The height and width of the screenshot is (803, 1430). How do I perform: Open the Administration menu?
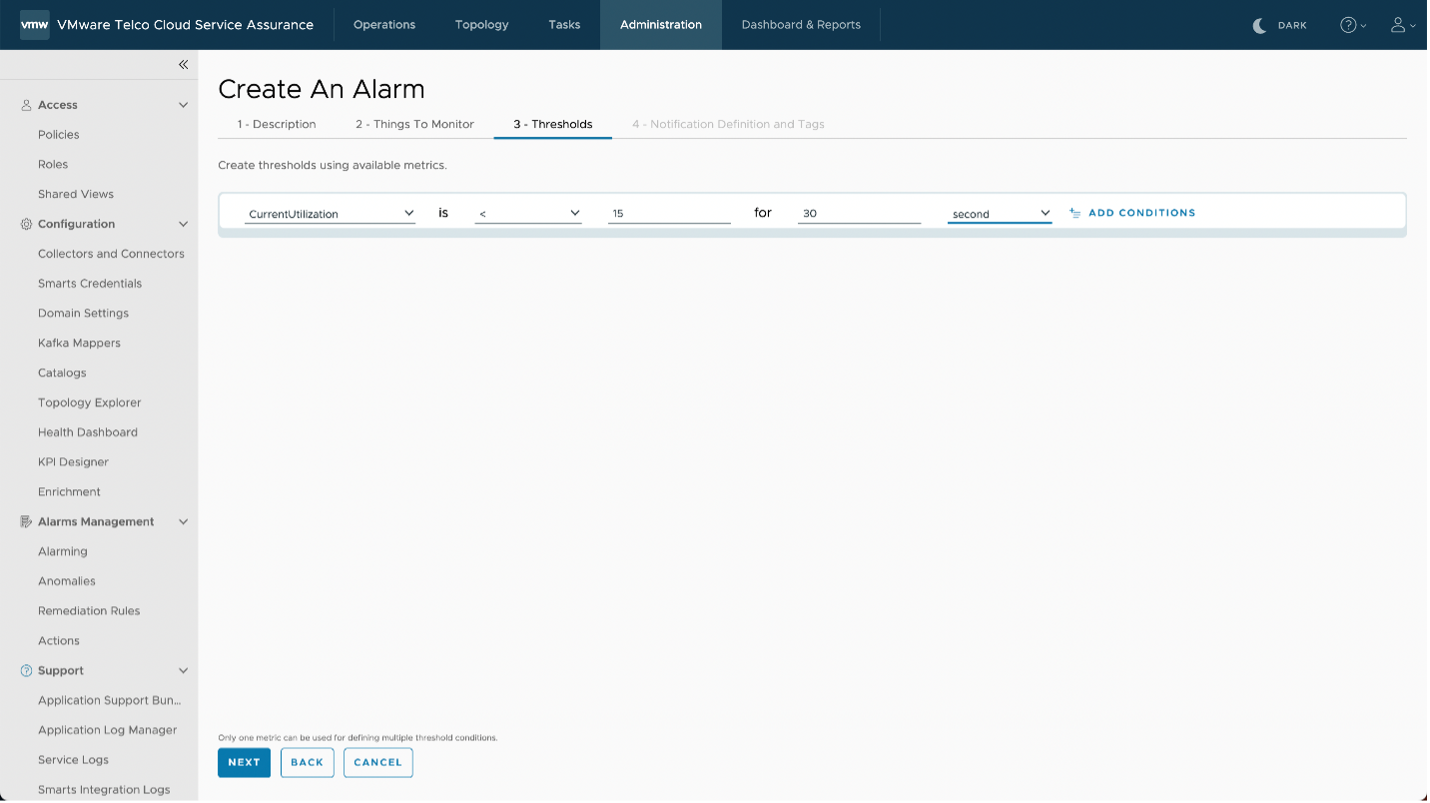[661, 25]
